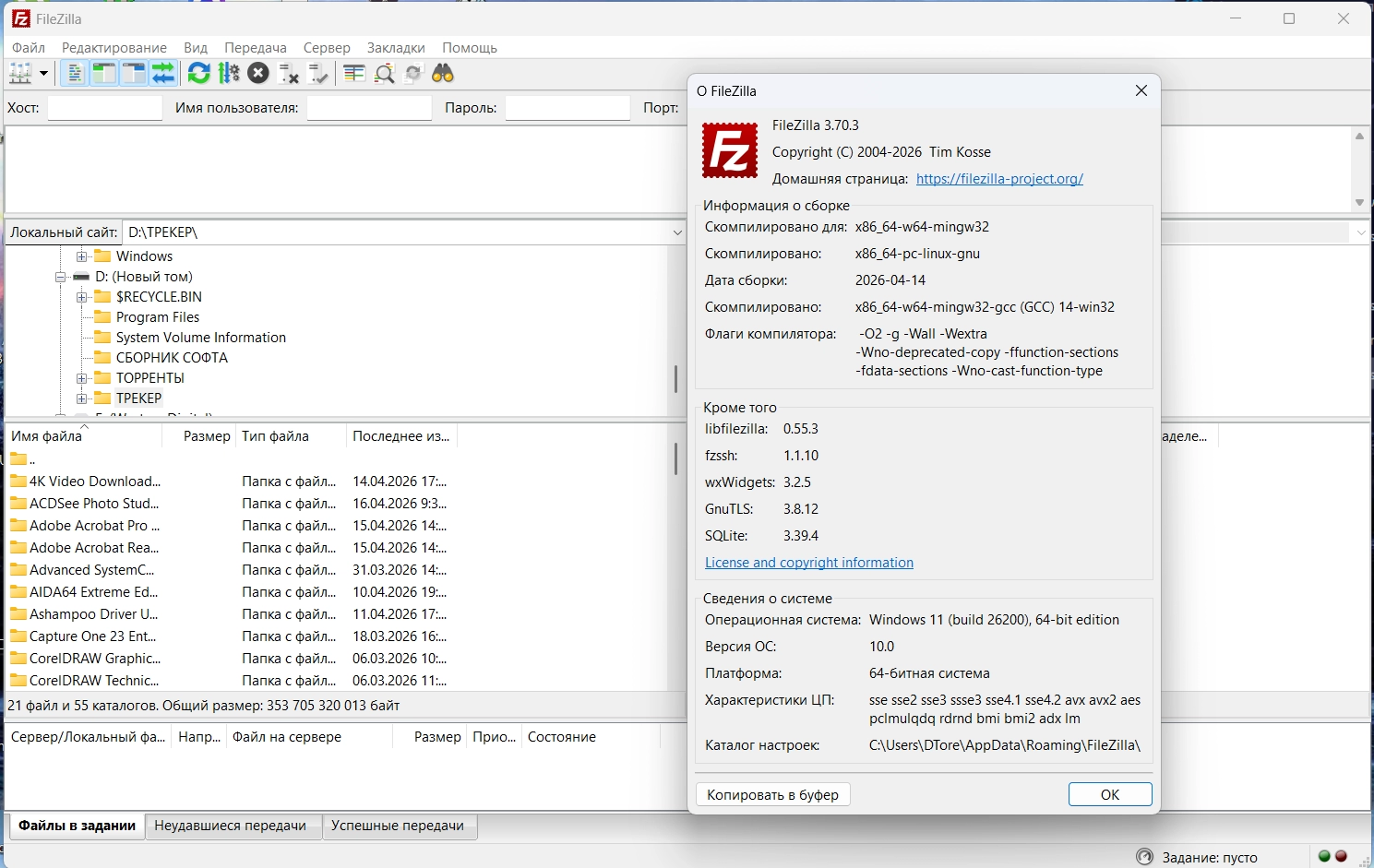Toggle the remote directory tree display
Viewport: 1374px width, 868px height.
pos(134,74)
